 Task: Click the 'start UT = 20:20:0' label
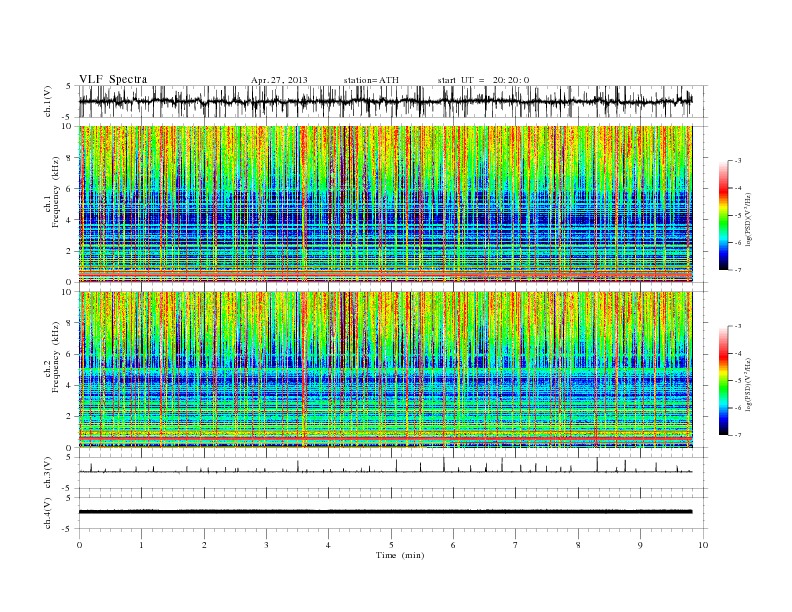click(x=483, y=80)
